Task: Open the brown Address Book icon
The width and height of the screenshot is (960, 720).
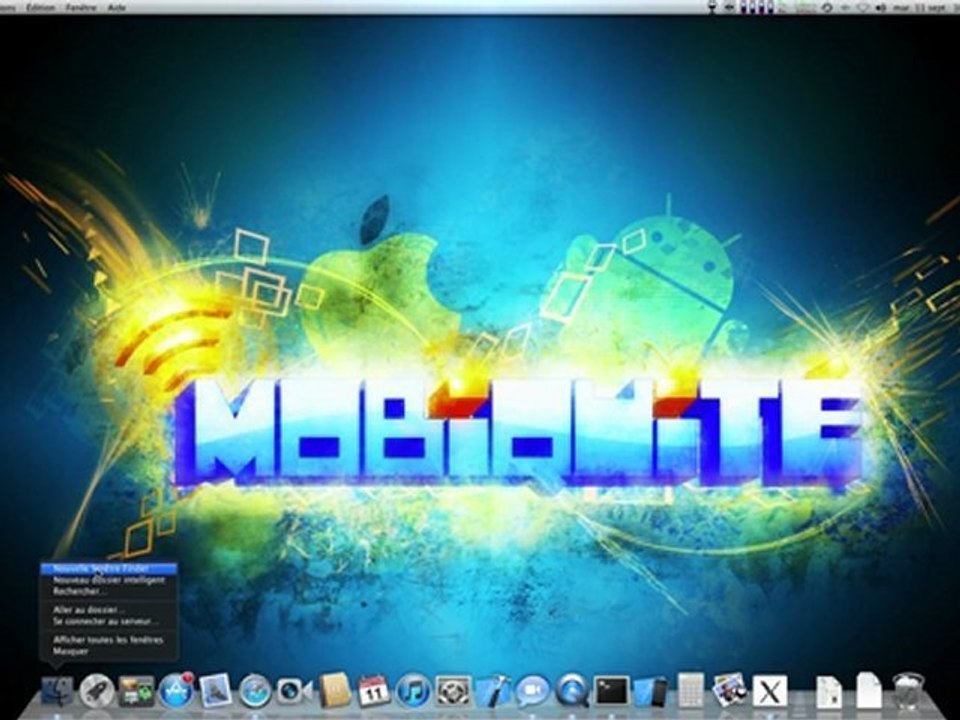Action: click(335, 690)
